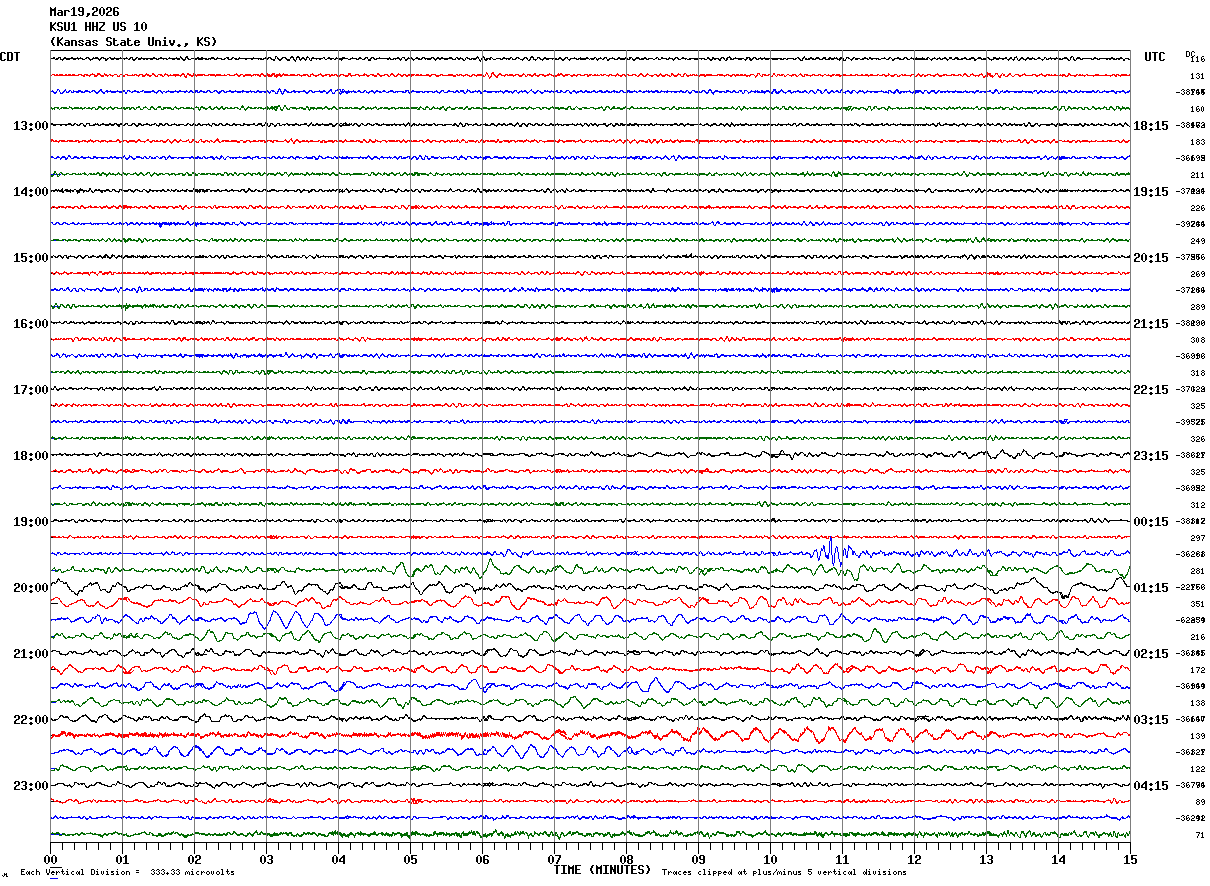Viewport: 1210px width, 886px height.
Task: Select the 16:00 CDT hour label
Action: 30,324
